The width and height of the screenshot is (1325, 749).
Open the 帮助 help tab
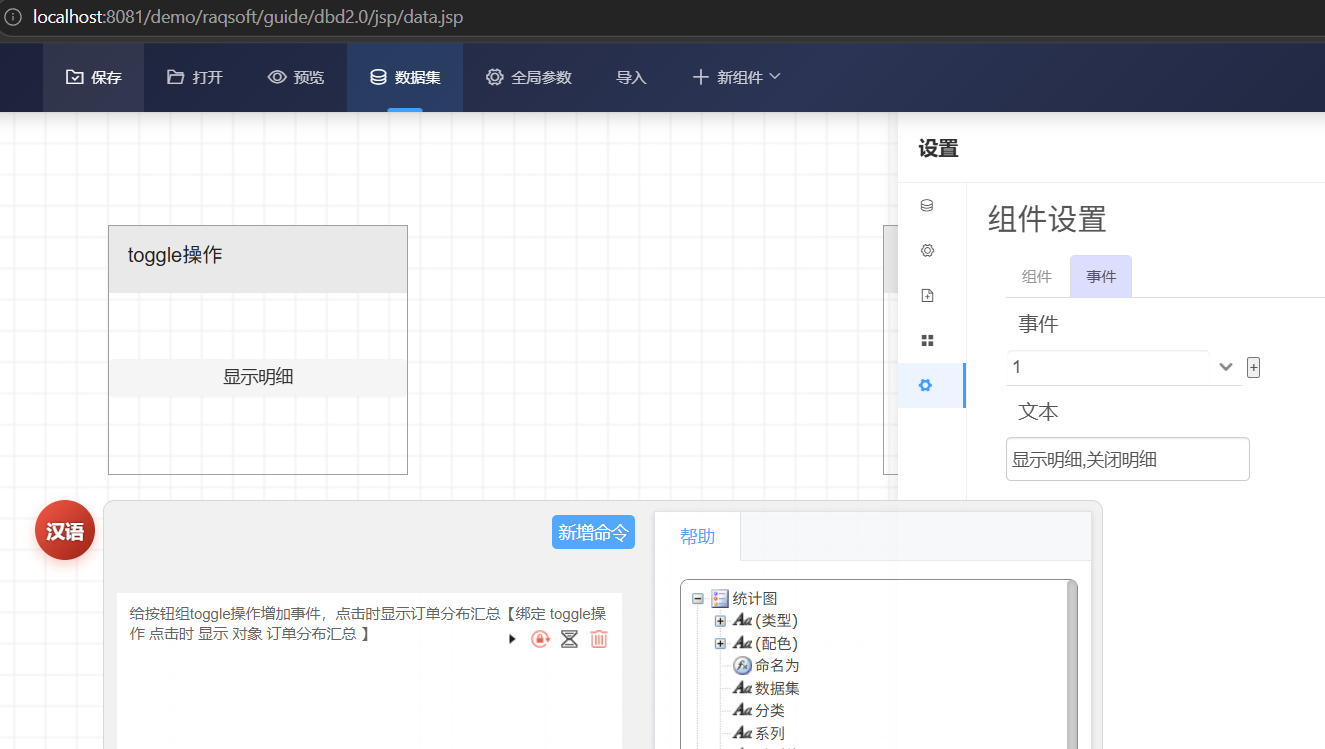tap(698, 536)
